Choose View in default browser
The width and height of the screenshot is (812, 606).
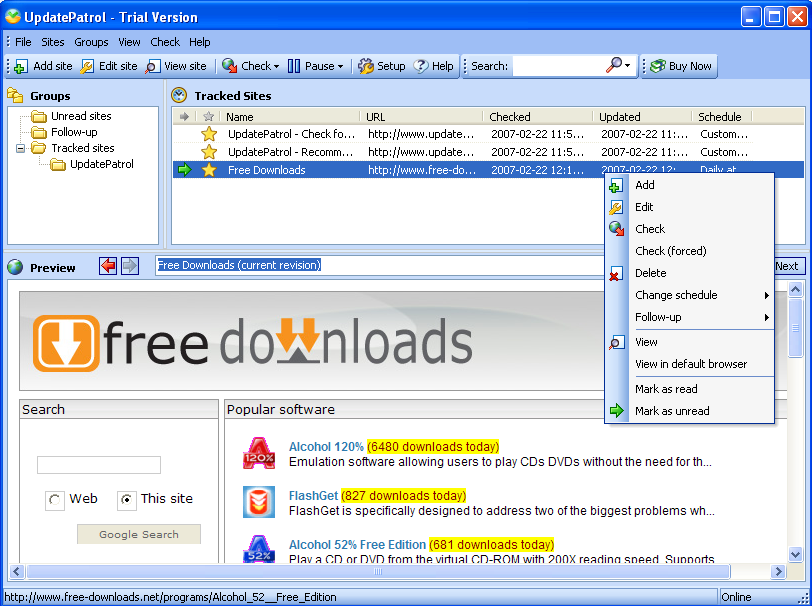point(690,364)
